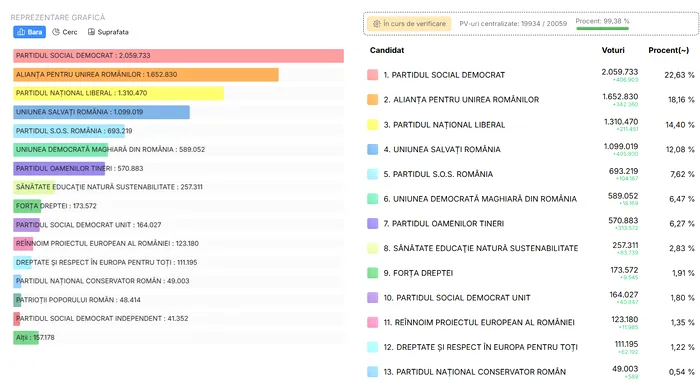This screenshot has width=700, height=383.
Task: Click the purple swatch for Partidul Oamenilor Tineri
Action: (372, 223)
